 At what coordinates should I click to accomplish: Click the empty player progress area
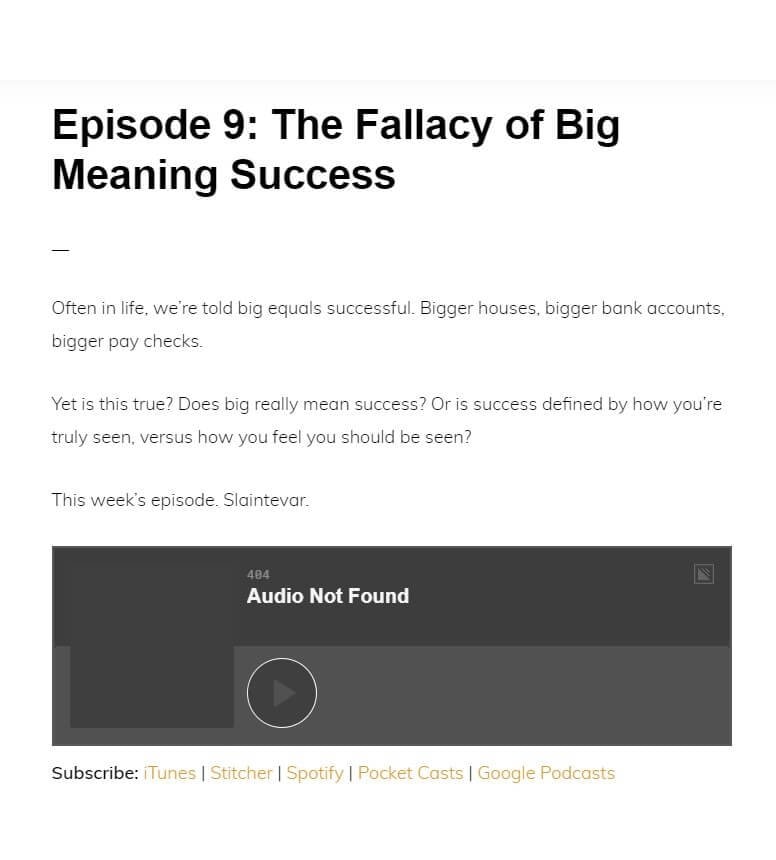click(x=526, y=695)
